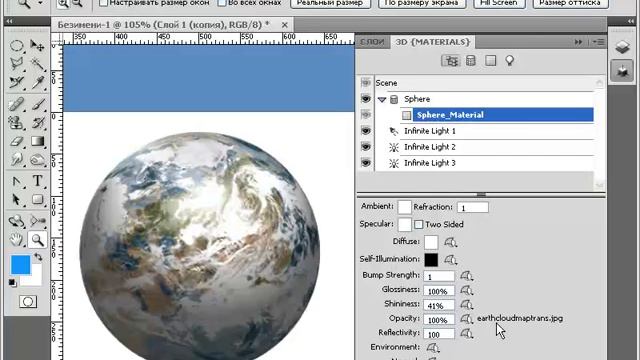Select the 3D Rotate tool
This screenshot has height=360, width=640.
coord(16,221)
